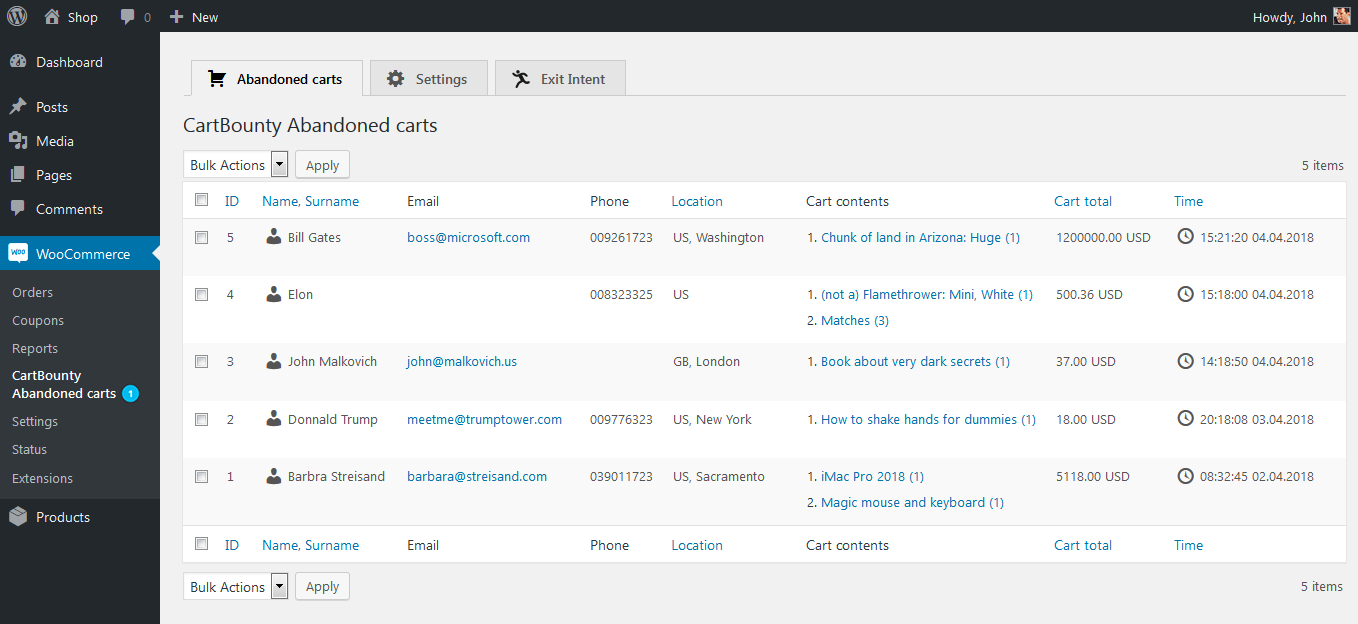Open the comments bubble icon in admin bar
Viewport: 1358px width, 624px height.
[x=128, y=17]
